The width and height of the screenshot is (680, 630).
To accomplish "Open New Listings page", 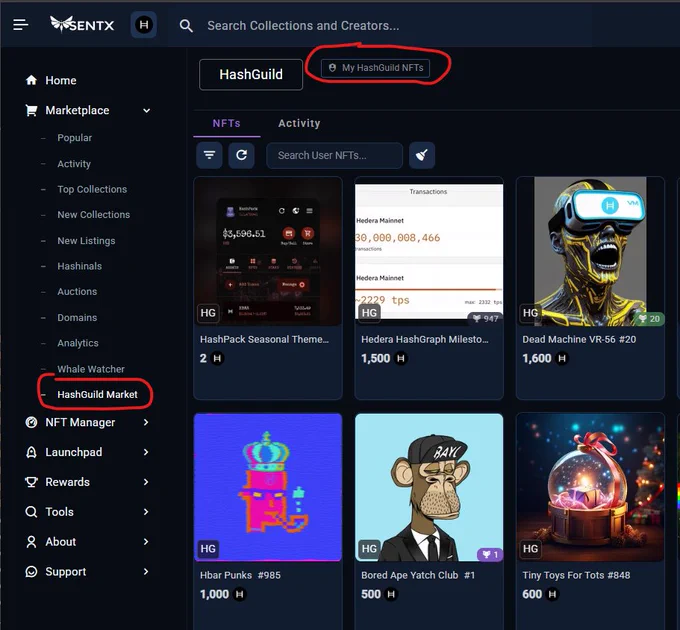I will tap(86, 241).
